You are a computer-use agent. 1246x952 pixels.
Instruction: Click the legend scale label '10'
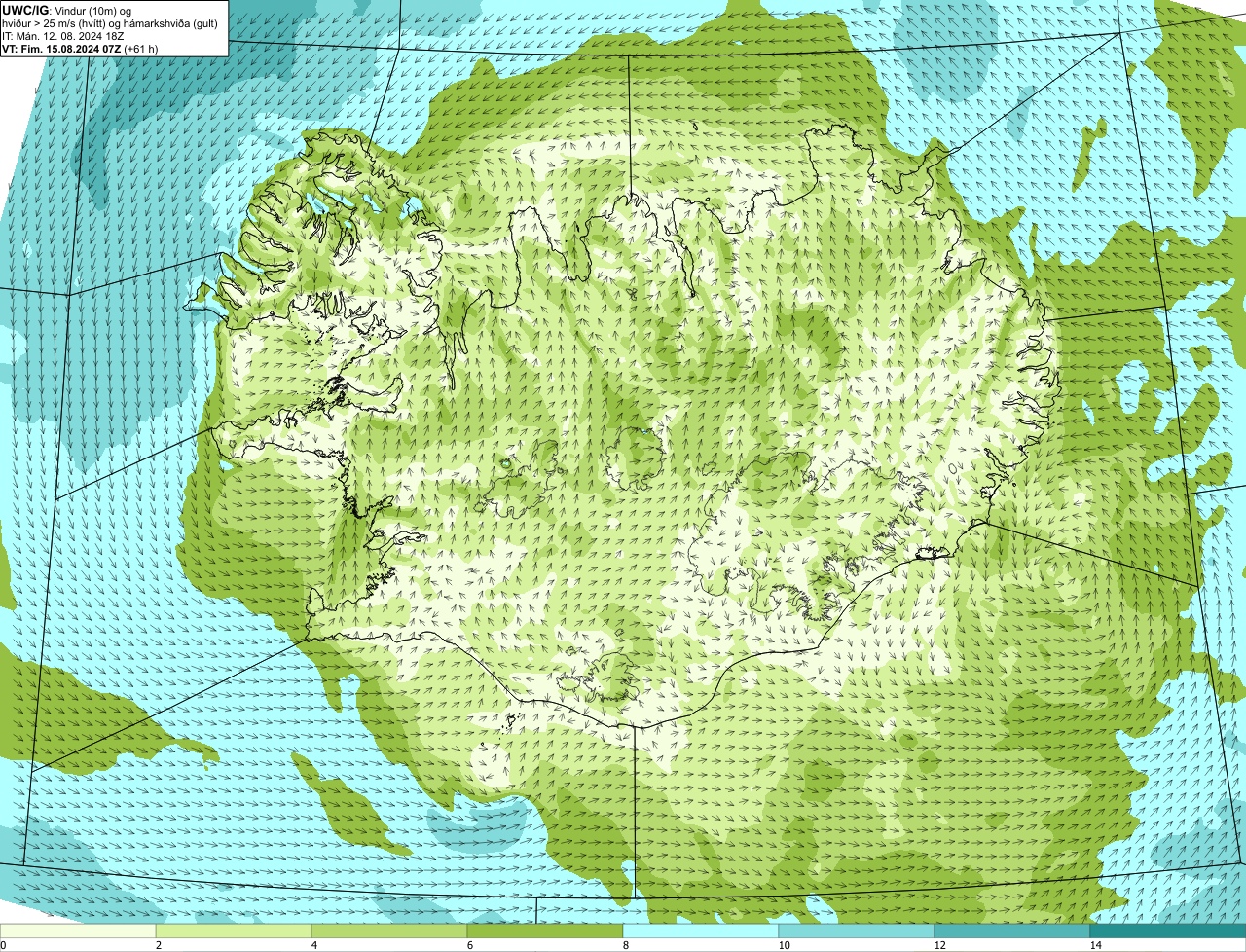(x=784, y=945)
